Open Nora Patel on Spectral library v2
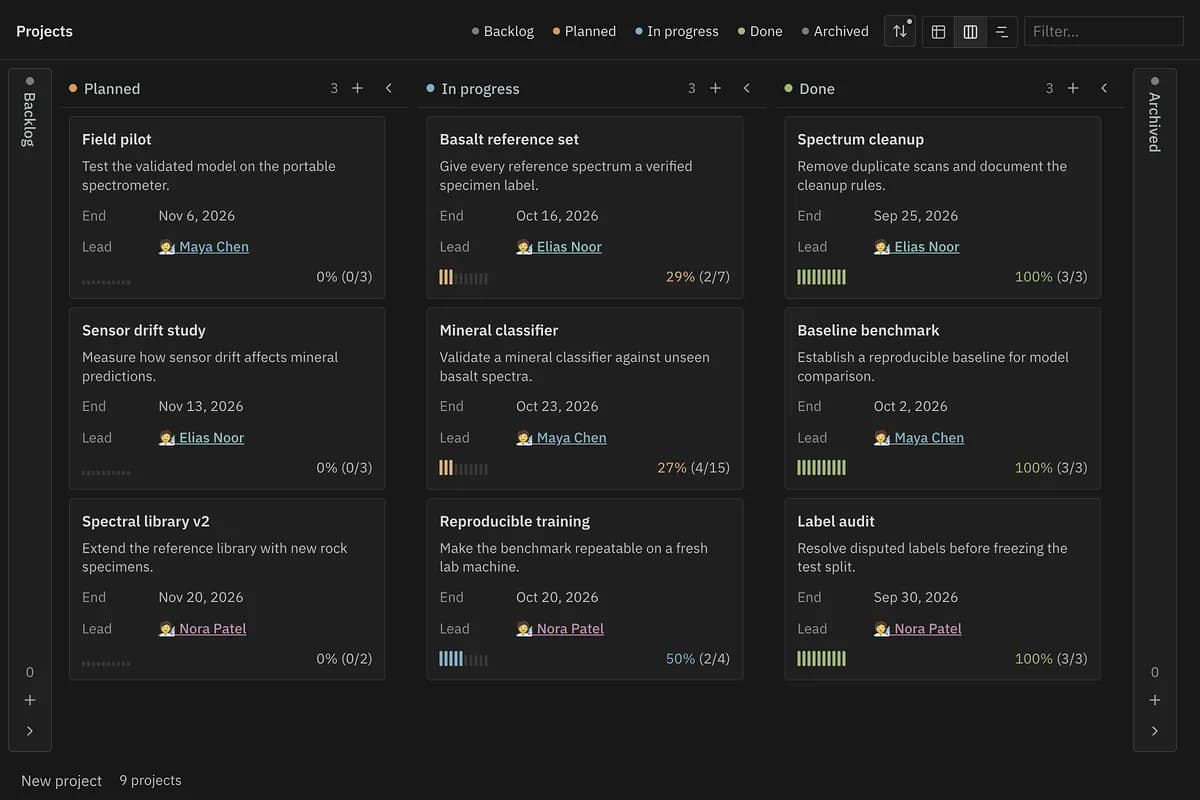The image size is (1200, 800). [202, 628]
